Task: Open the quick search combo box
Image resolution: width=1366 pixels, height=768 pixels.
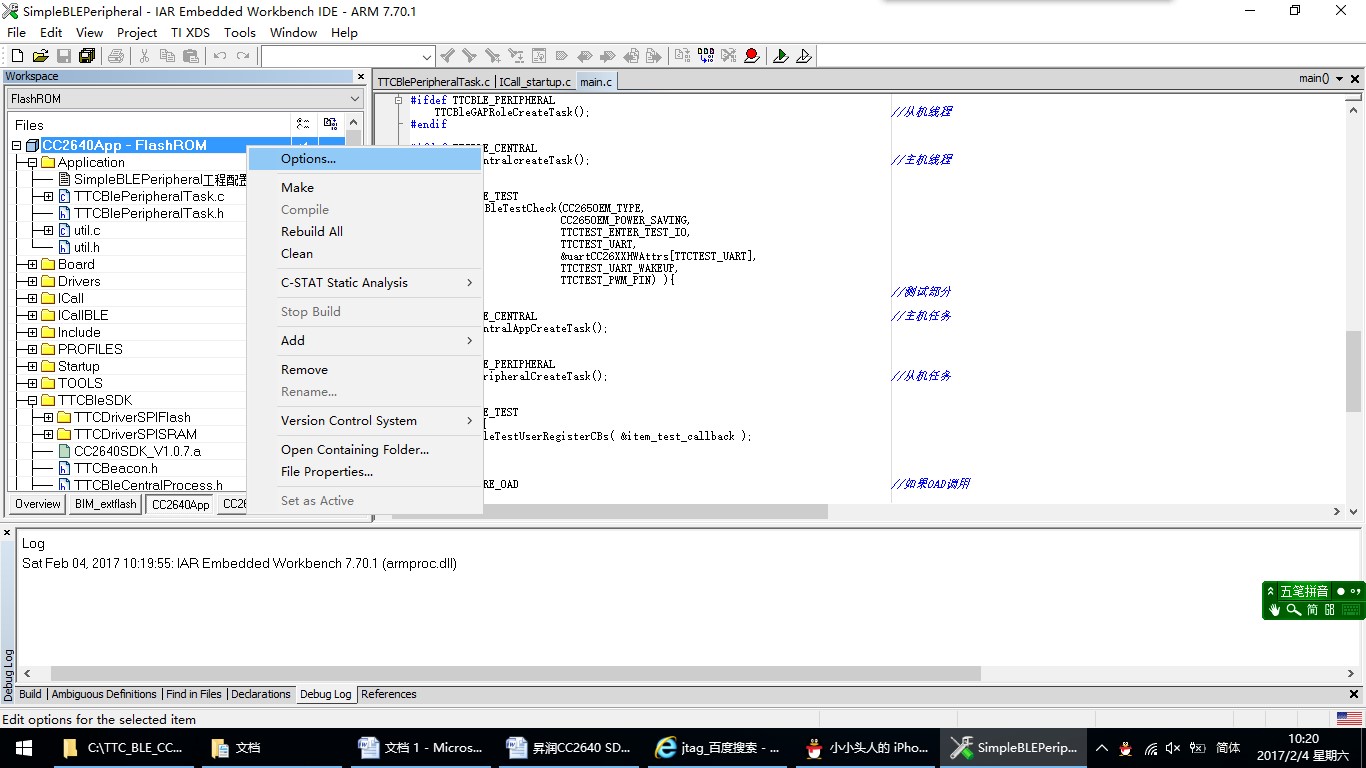Action: click(x=348, y=56)
